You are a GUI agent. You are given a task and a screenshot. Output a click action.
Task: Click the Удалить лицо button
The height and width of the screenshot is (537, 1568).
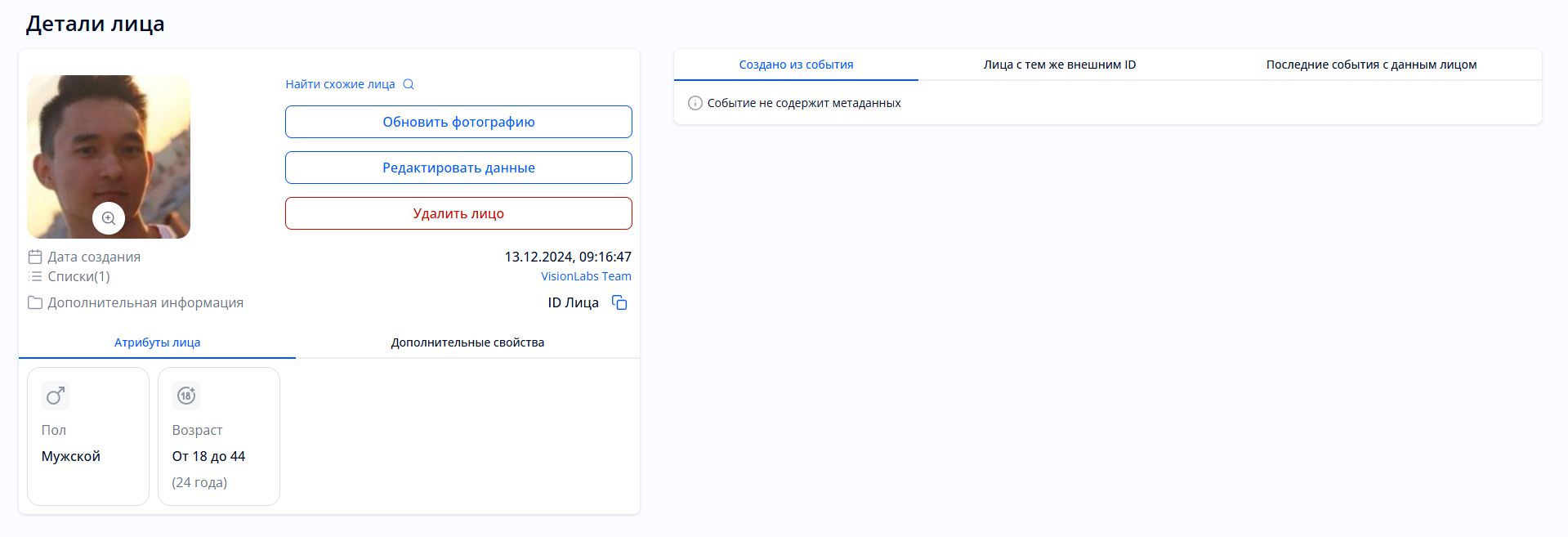click(x=458, y=213)
